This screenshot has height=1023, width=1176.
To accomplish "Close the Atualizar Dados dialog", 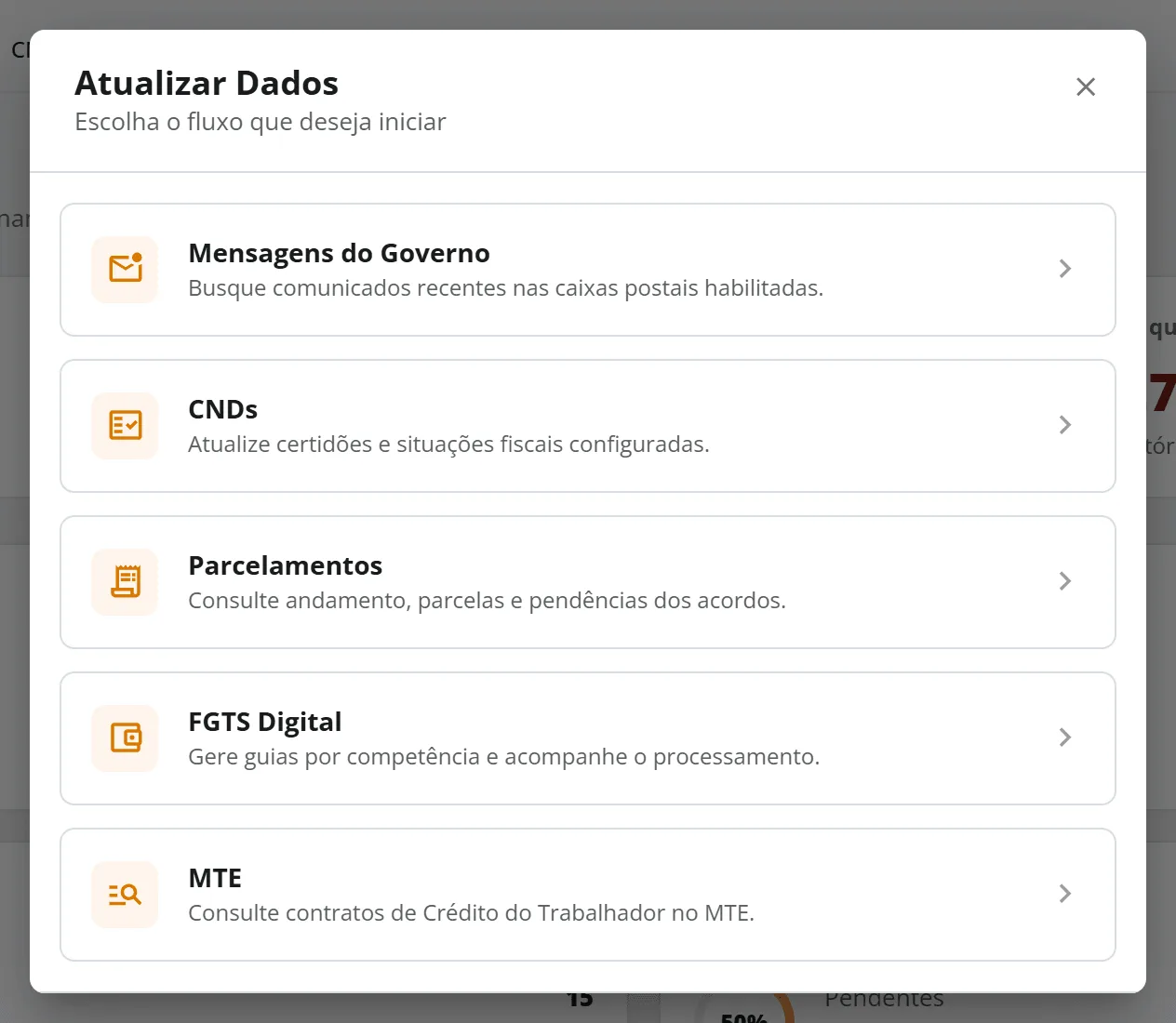I will [1085, 86].
